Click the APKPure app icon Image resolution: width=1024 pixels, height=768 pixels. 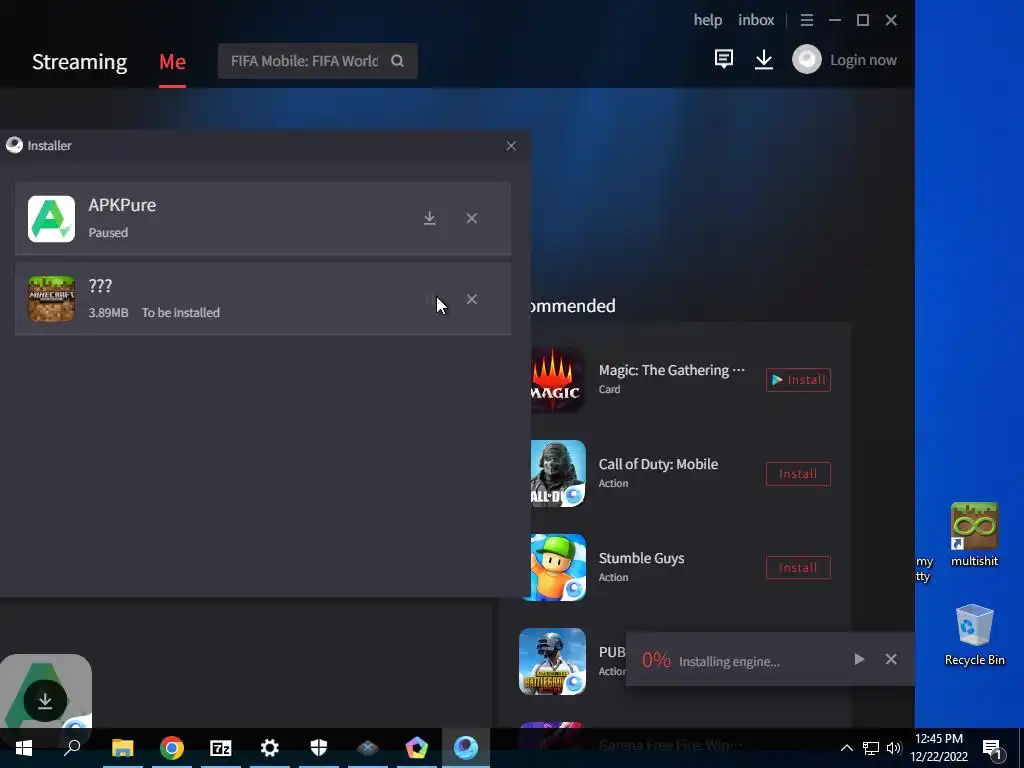point(52,219)
